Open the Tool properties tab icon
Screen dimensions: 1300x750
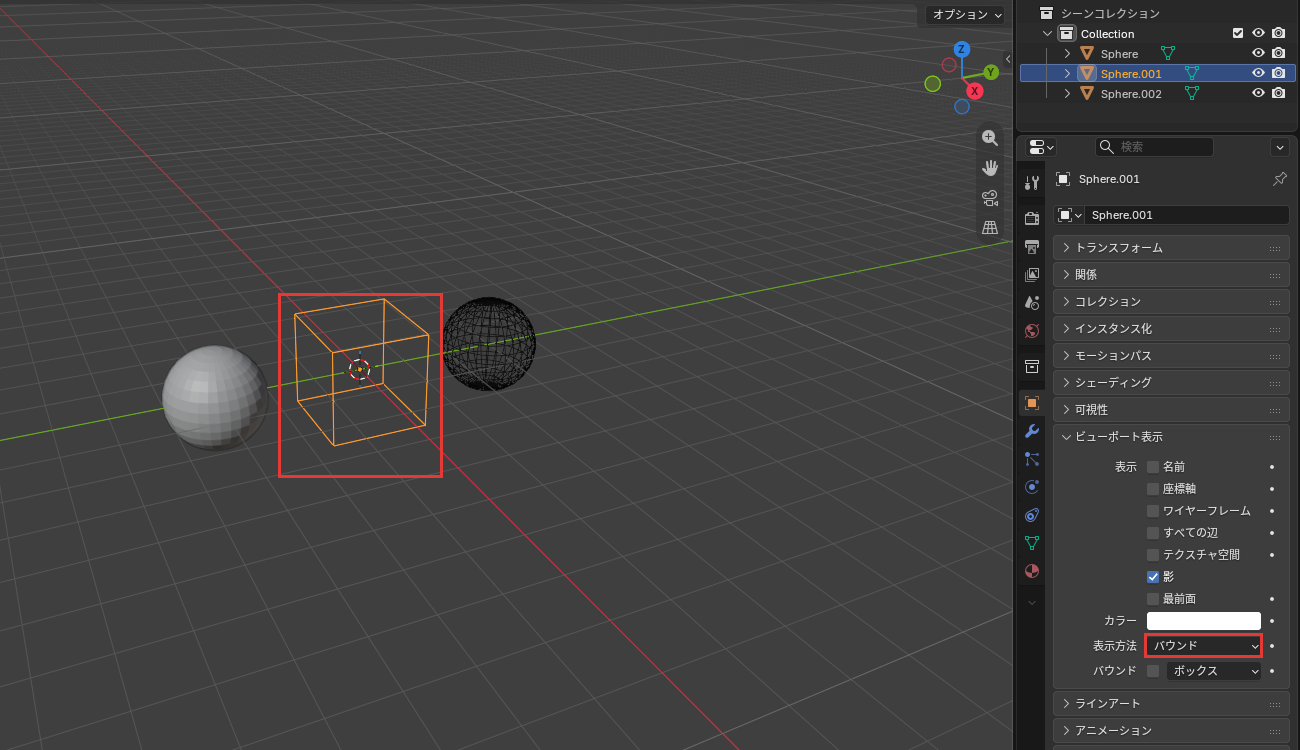coord(1032,182)
